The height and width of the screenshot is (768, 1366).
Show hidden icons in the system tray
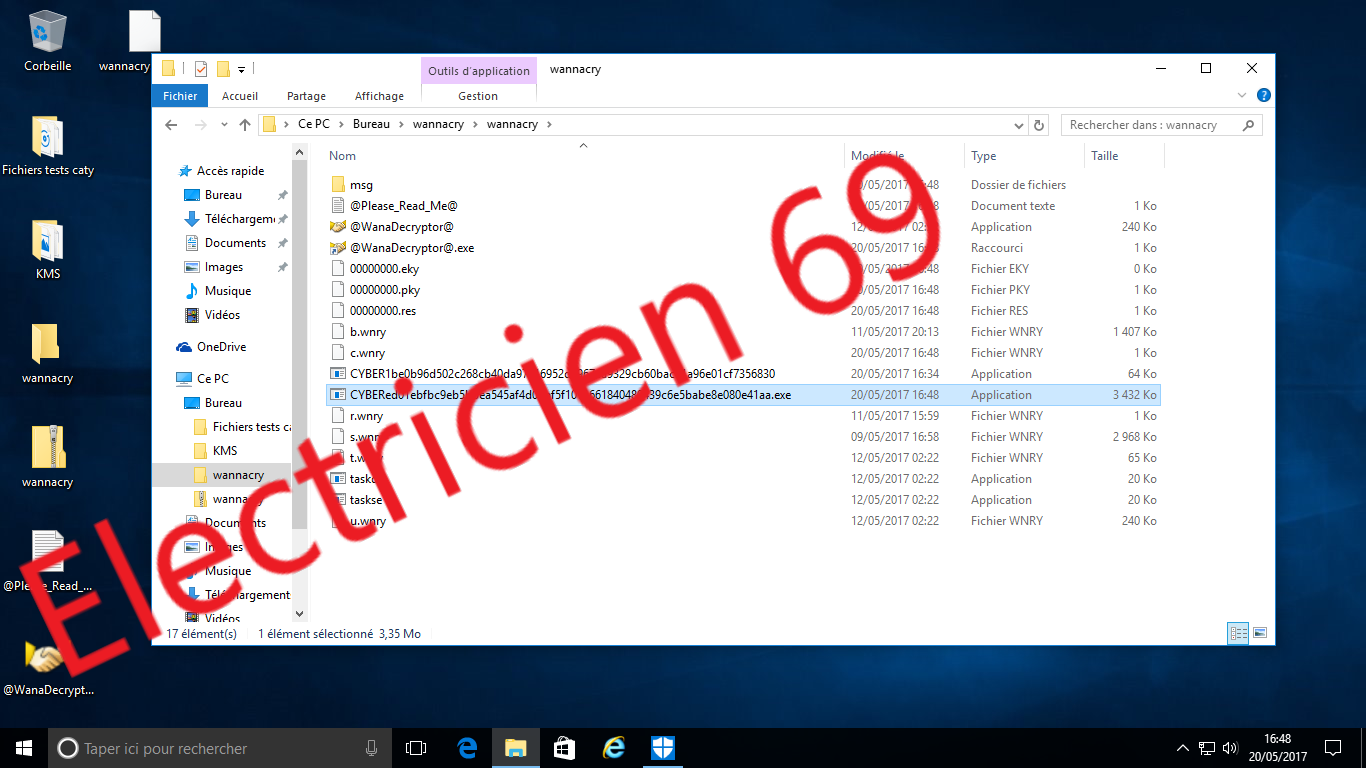tap(1184, 748)
